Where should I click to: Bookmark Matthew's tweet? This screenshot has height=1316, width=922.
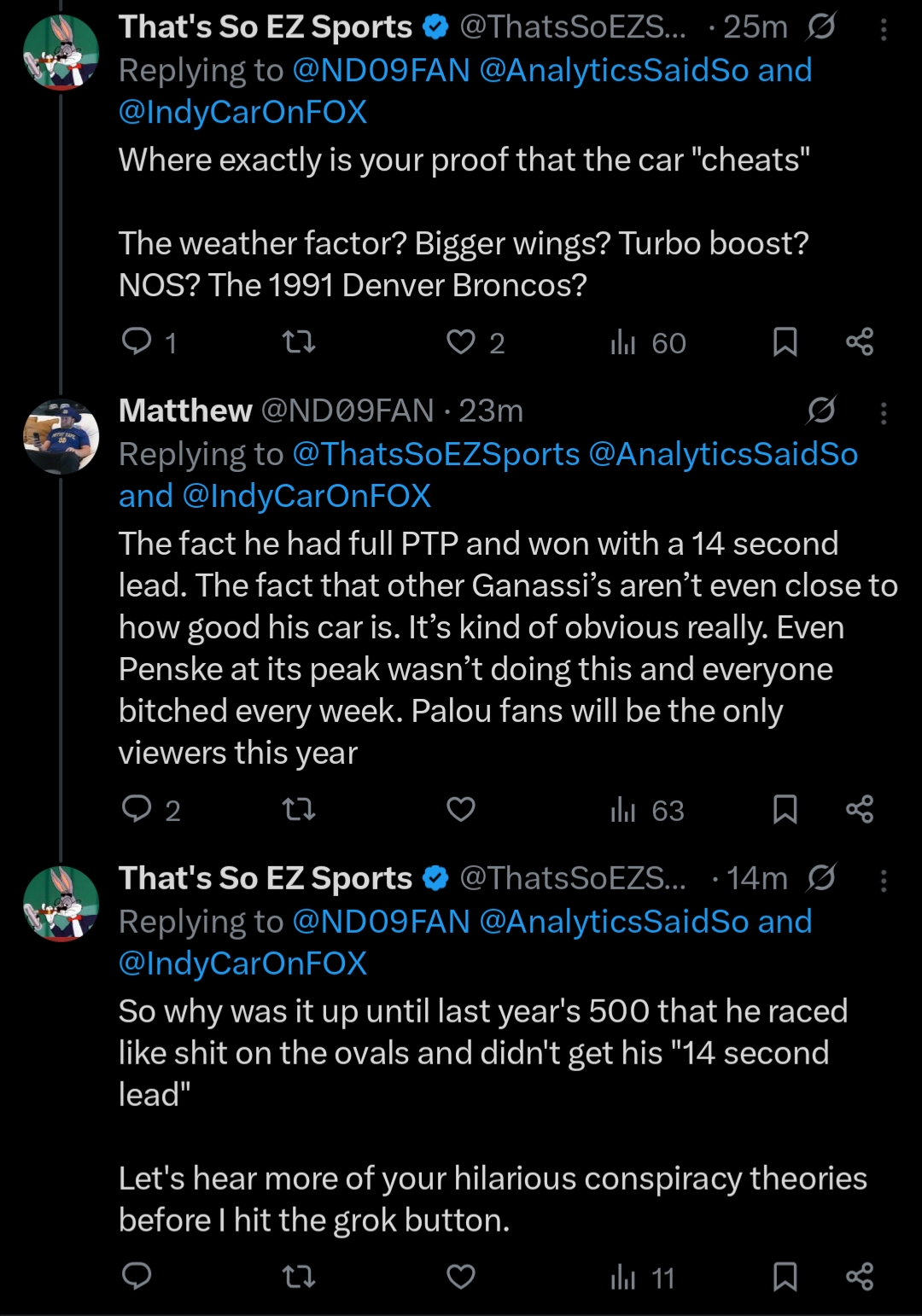pyautogui.click(x=785, y=809)
